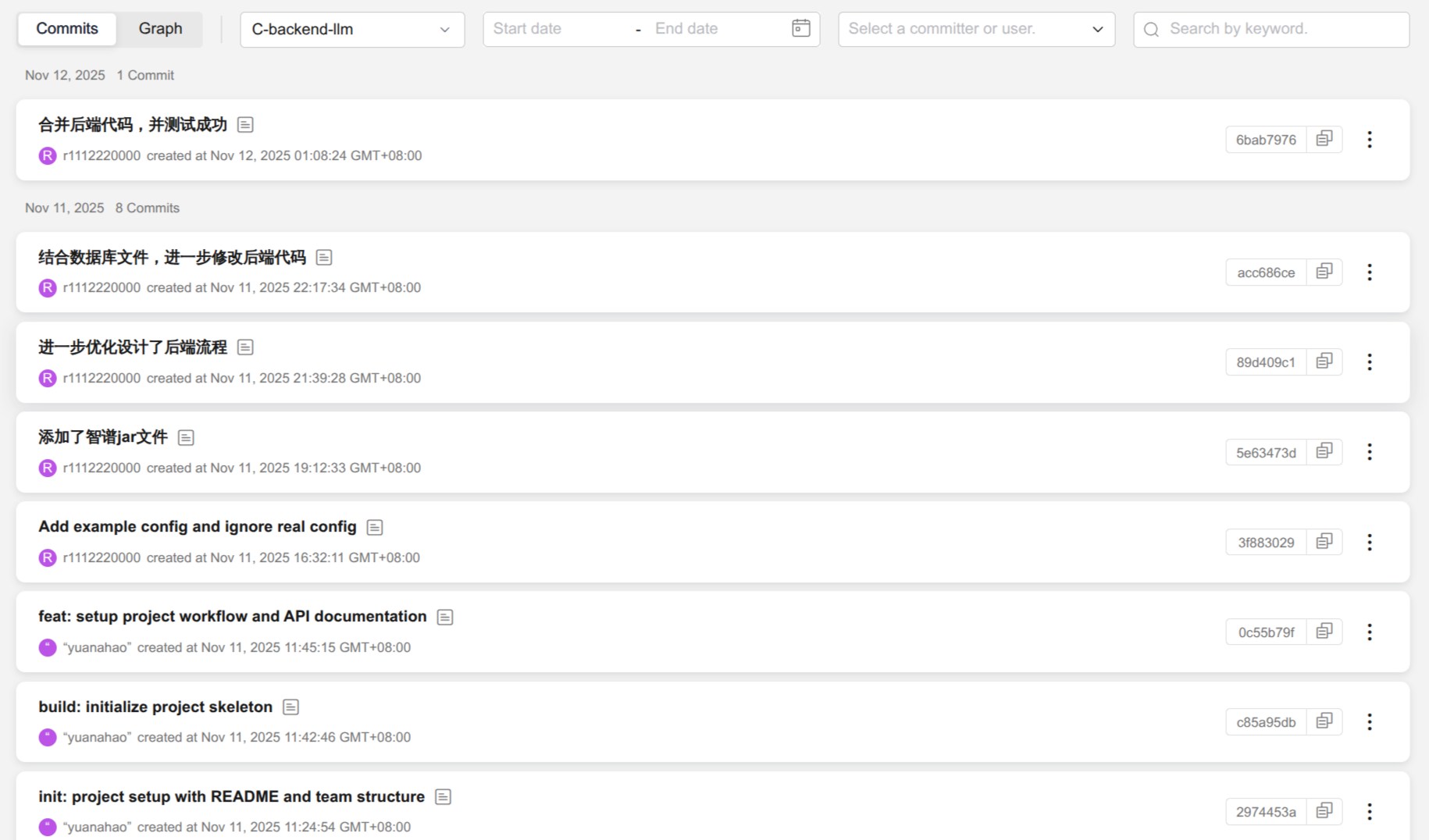Click author r1112220000 on commit acc686ce
Screen dimensions: 1429x840
click(x=102, y=288)
